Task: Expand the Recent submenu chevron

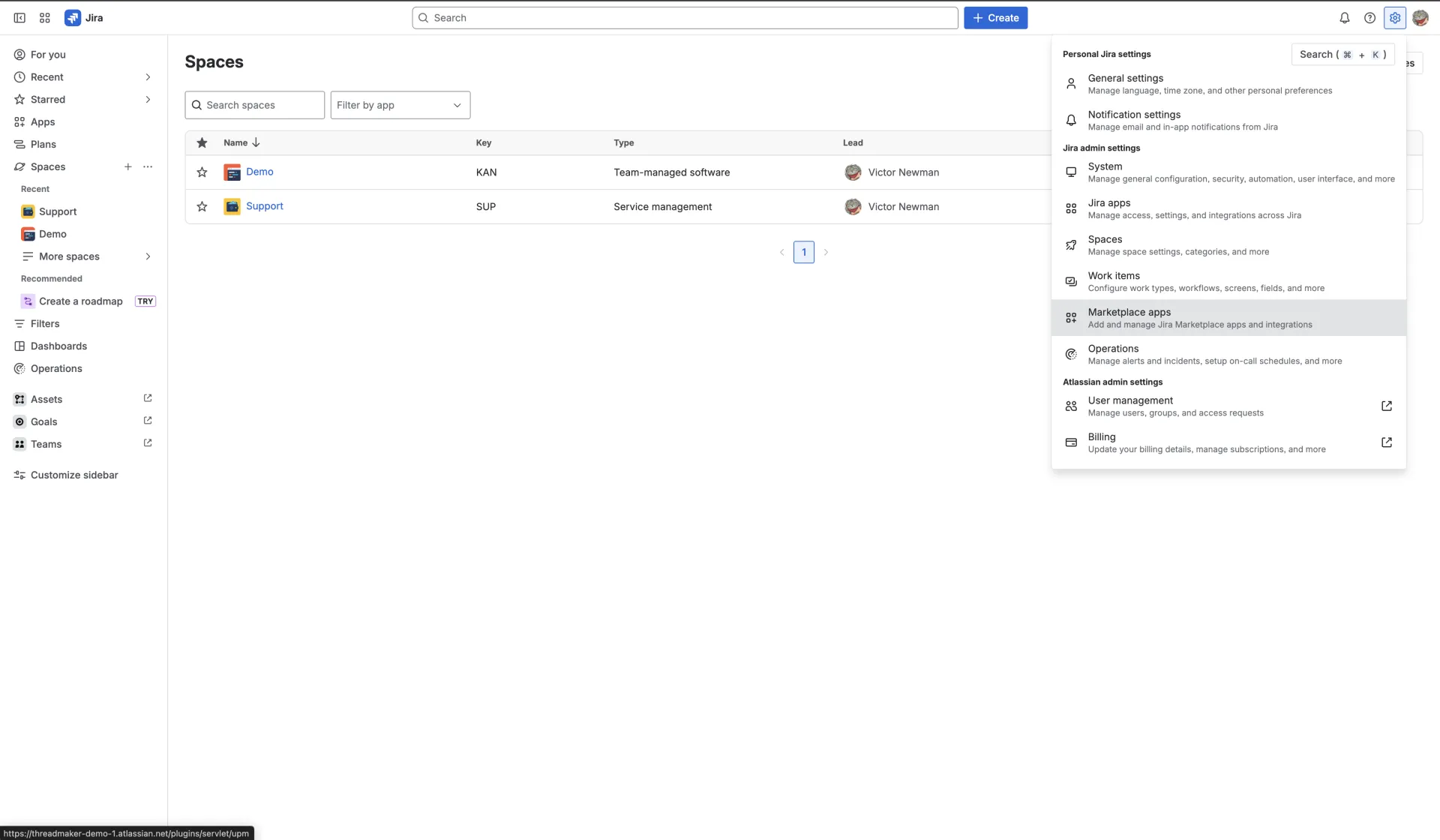Action: (148, 77)
